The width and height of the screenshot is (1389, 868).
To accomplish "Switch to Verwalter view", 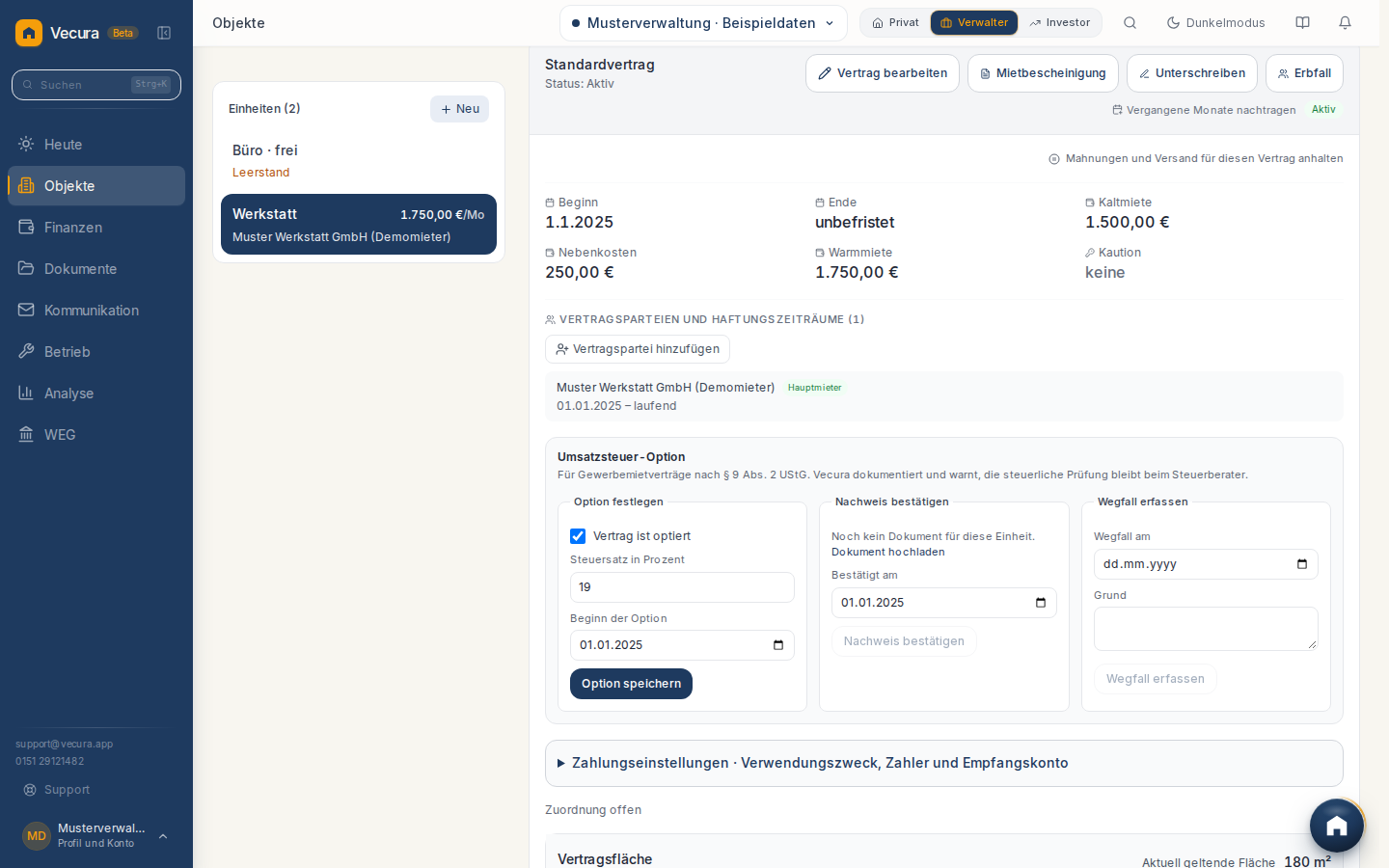I will tap(974, 23).
